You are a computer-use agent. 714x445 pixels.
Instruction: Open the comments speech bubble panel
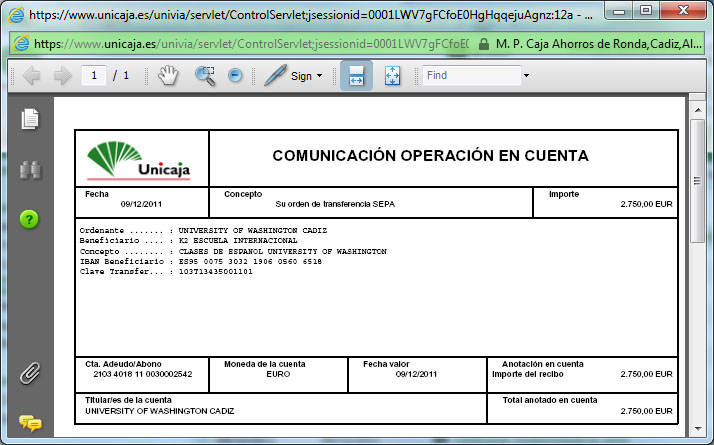click(x=30, y=423)
